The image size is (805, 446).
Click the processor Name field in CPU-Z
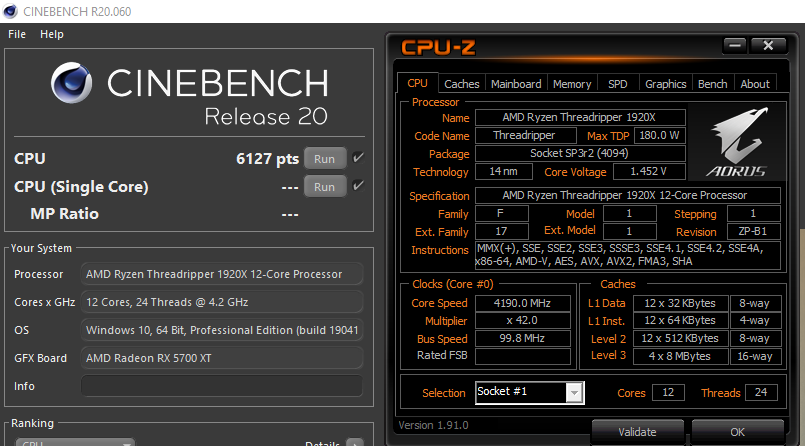click(580, 117)
